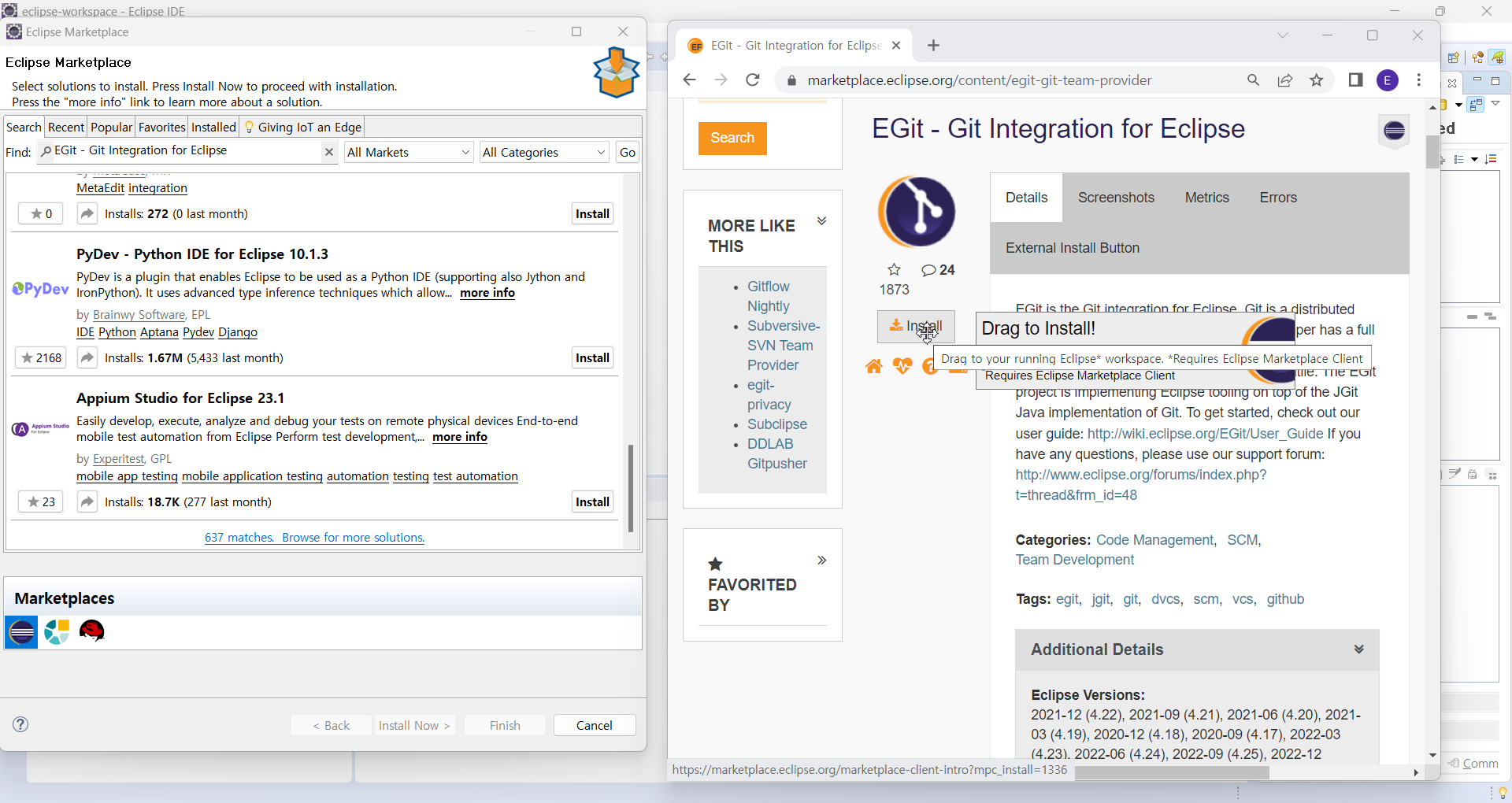Click the orange home icon below Install

[x=874, y=367]
